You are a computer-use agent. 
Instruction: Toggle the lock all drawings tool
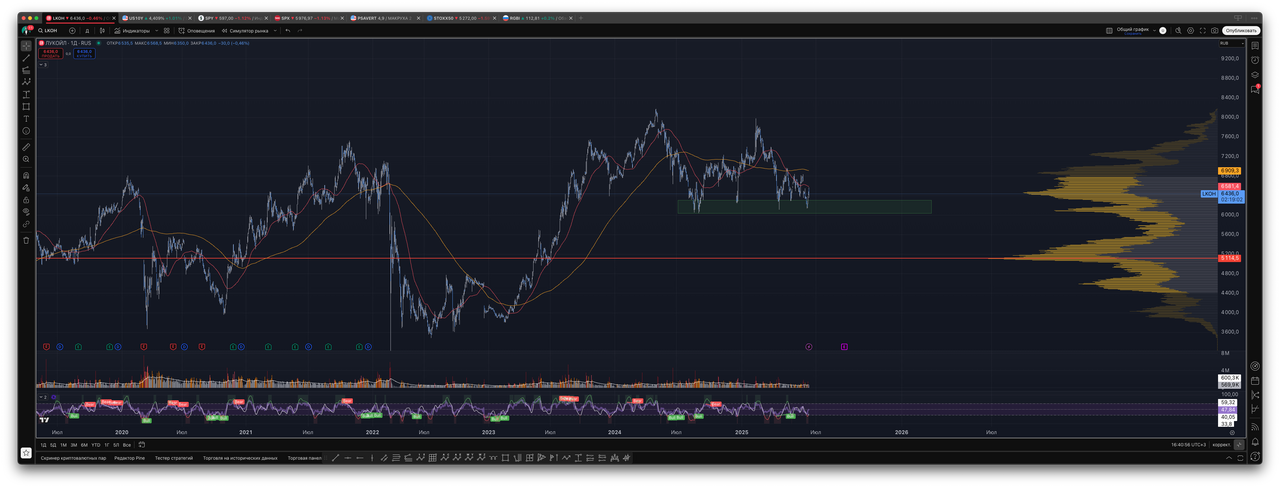26,199
